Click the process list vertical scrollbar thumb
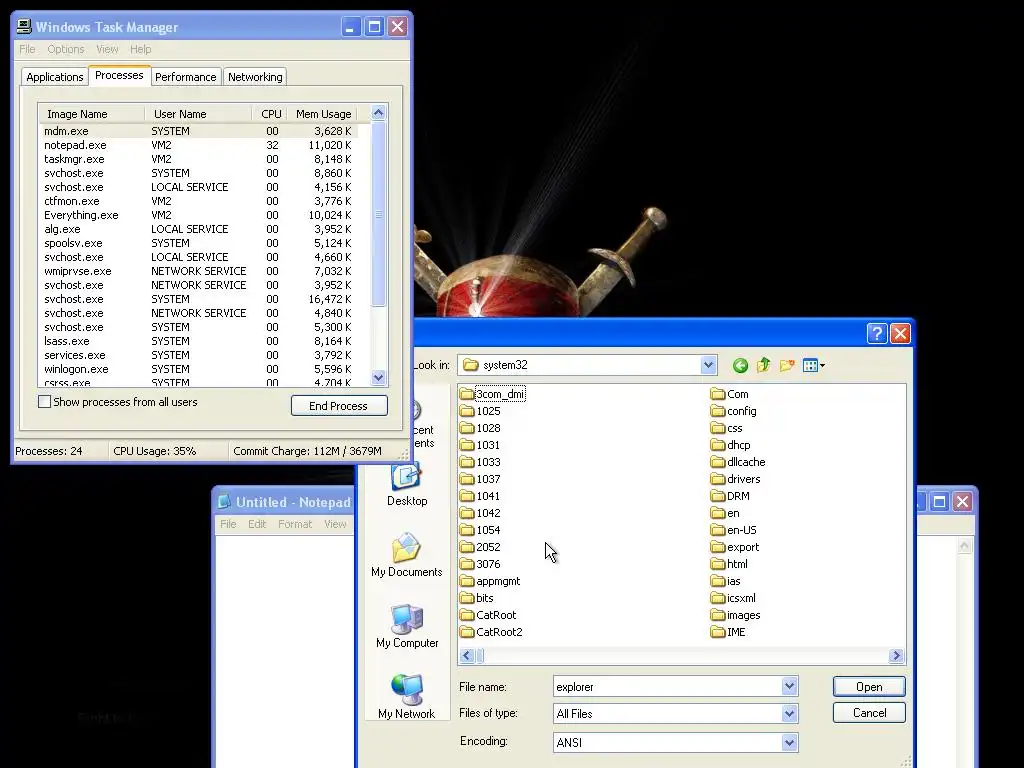Viewport: 1024px width, 768px height. (x=378, y=214)
